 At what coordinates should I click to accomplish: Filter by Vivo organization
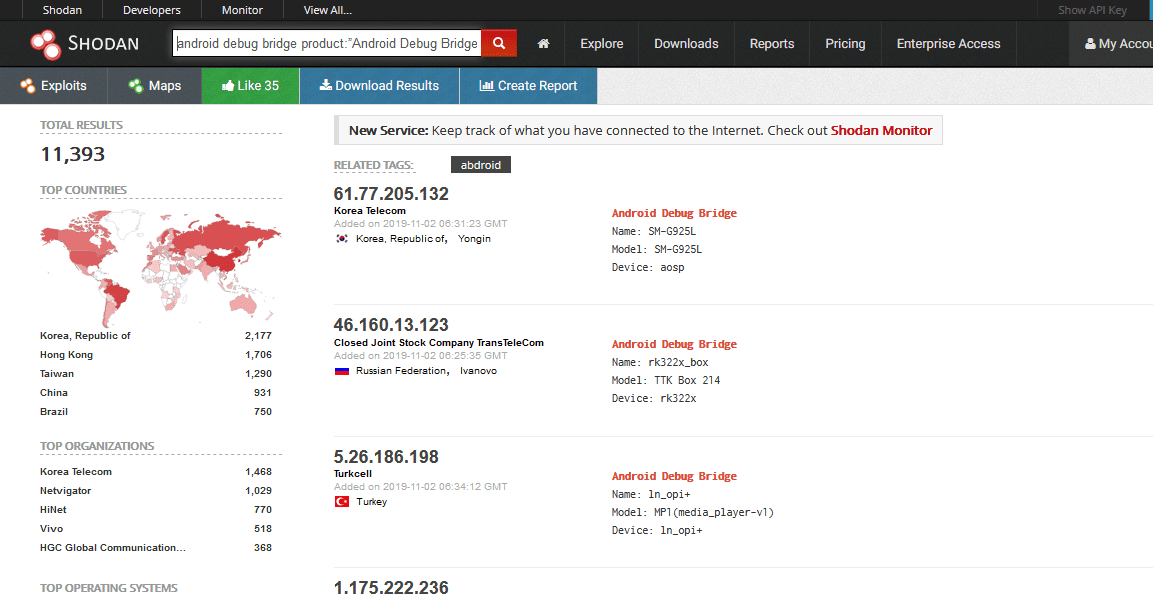(51, 529)
